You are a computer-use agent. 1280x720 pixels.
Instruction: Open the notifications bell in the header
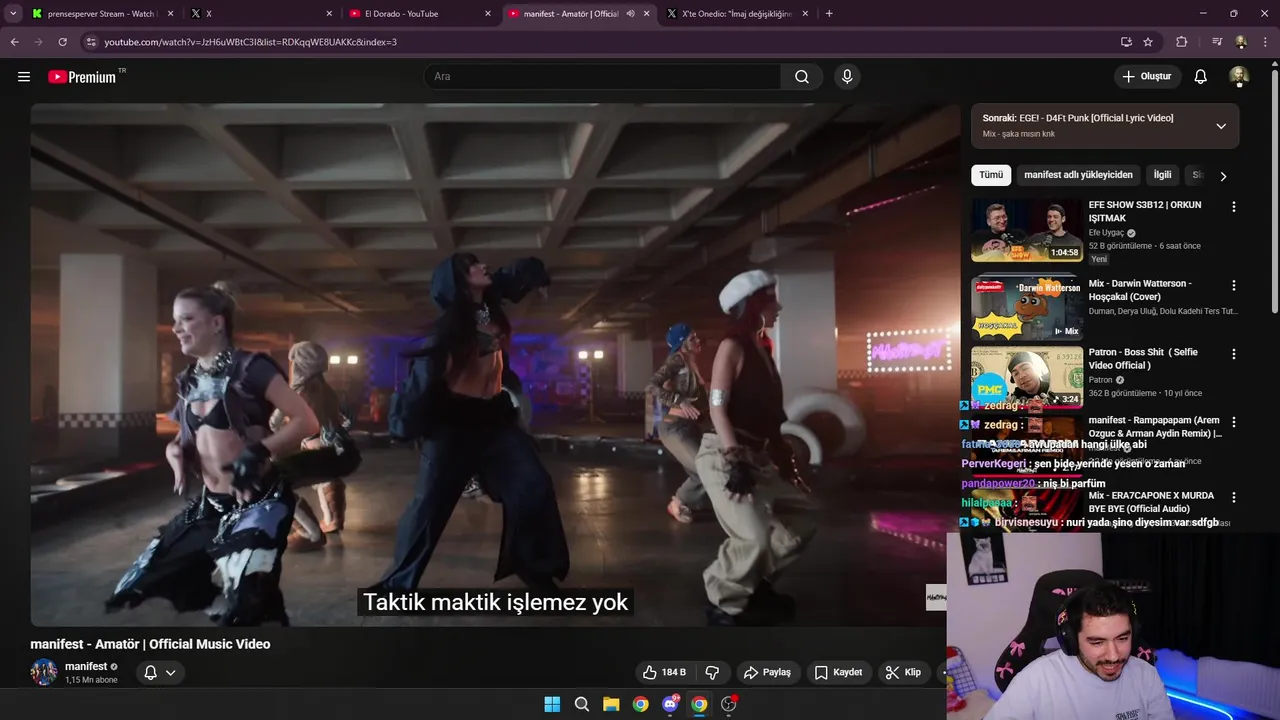click(1201, 77)
